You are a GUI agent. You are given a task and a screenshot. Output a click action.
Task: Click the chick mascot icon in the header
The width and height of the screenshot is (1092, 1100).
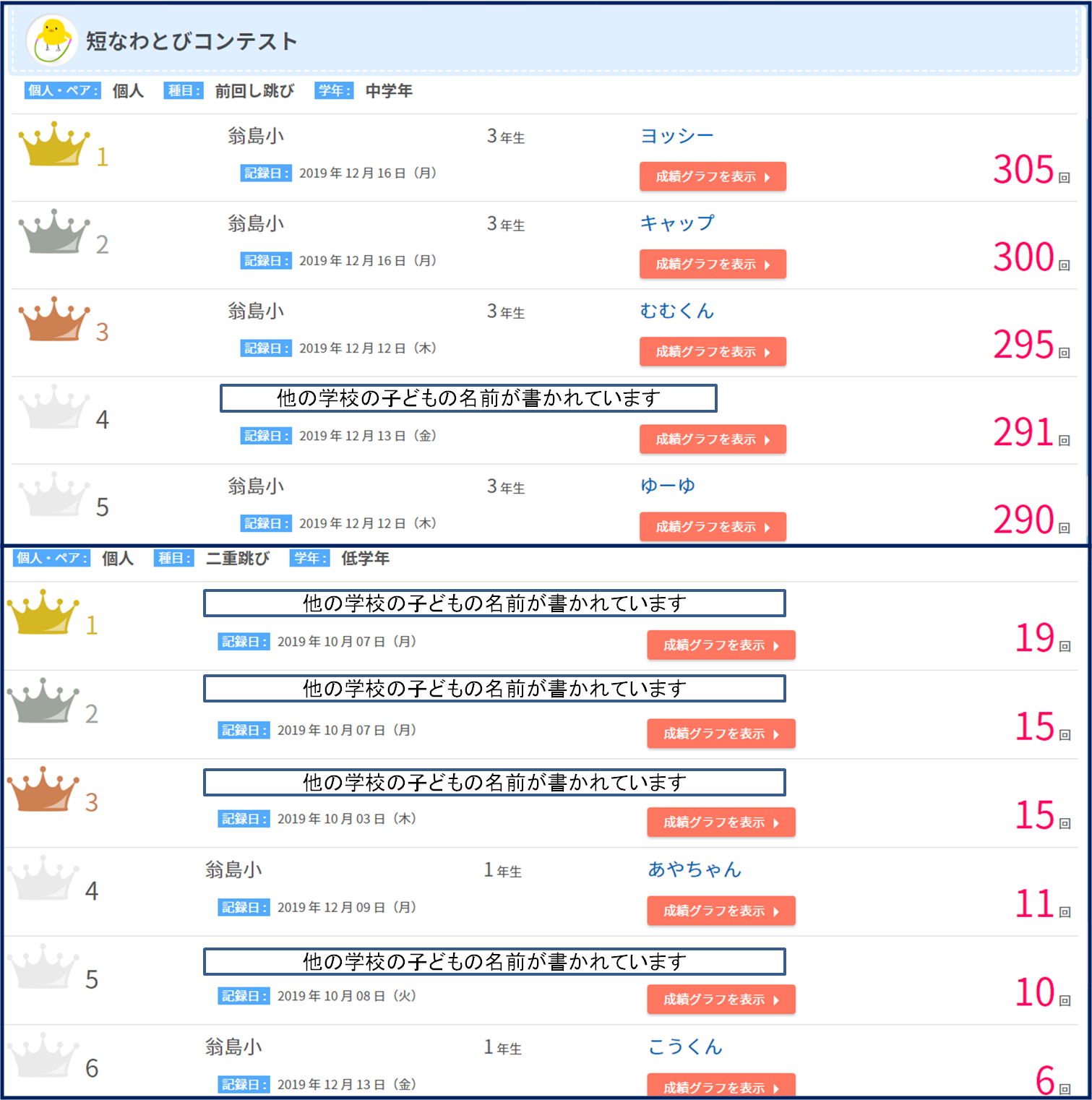tap(52, 40)
